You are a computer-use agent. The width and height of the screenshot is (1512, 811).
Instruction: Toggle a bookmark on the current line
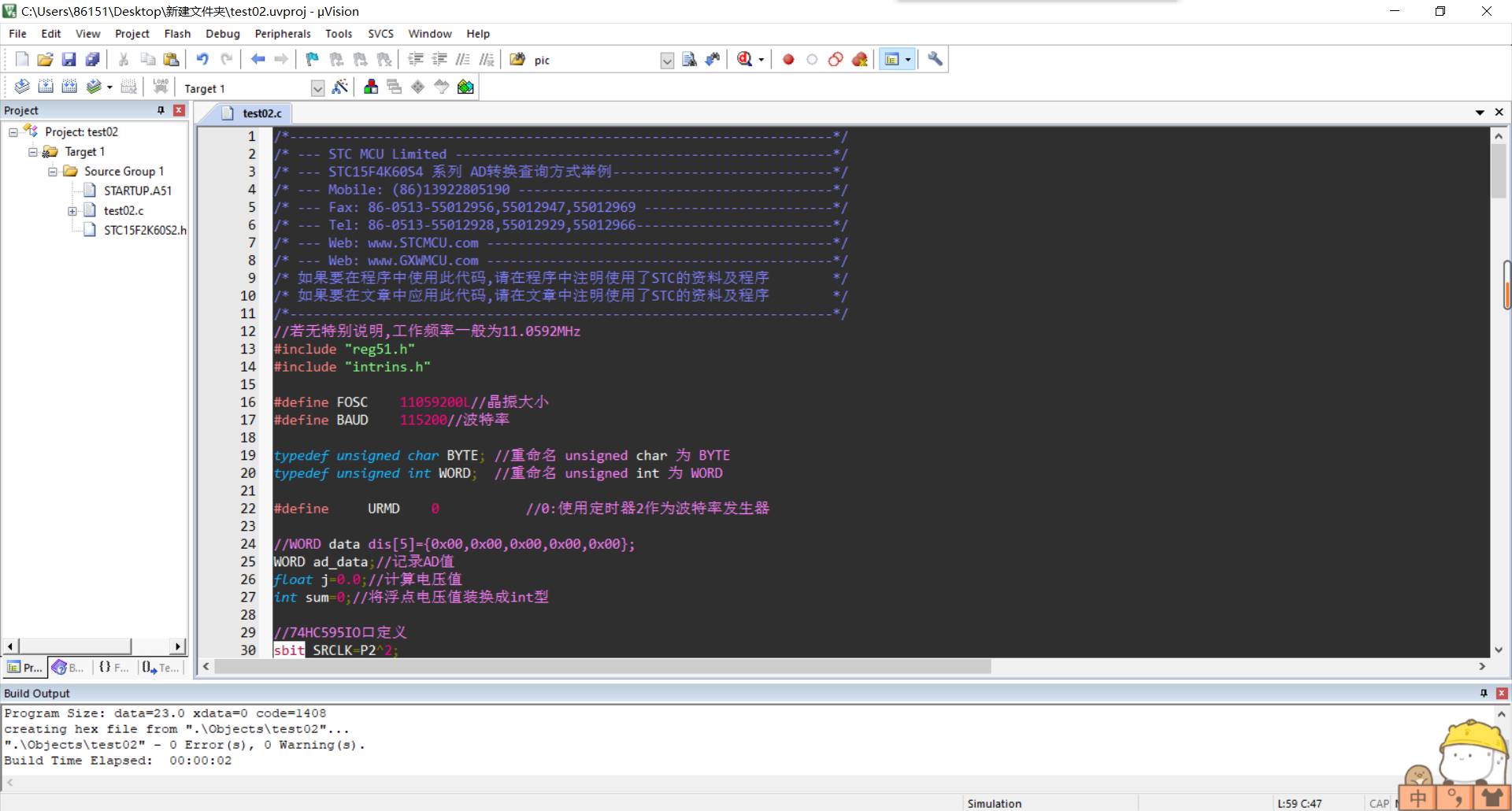(312, 59)
